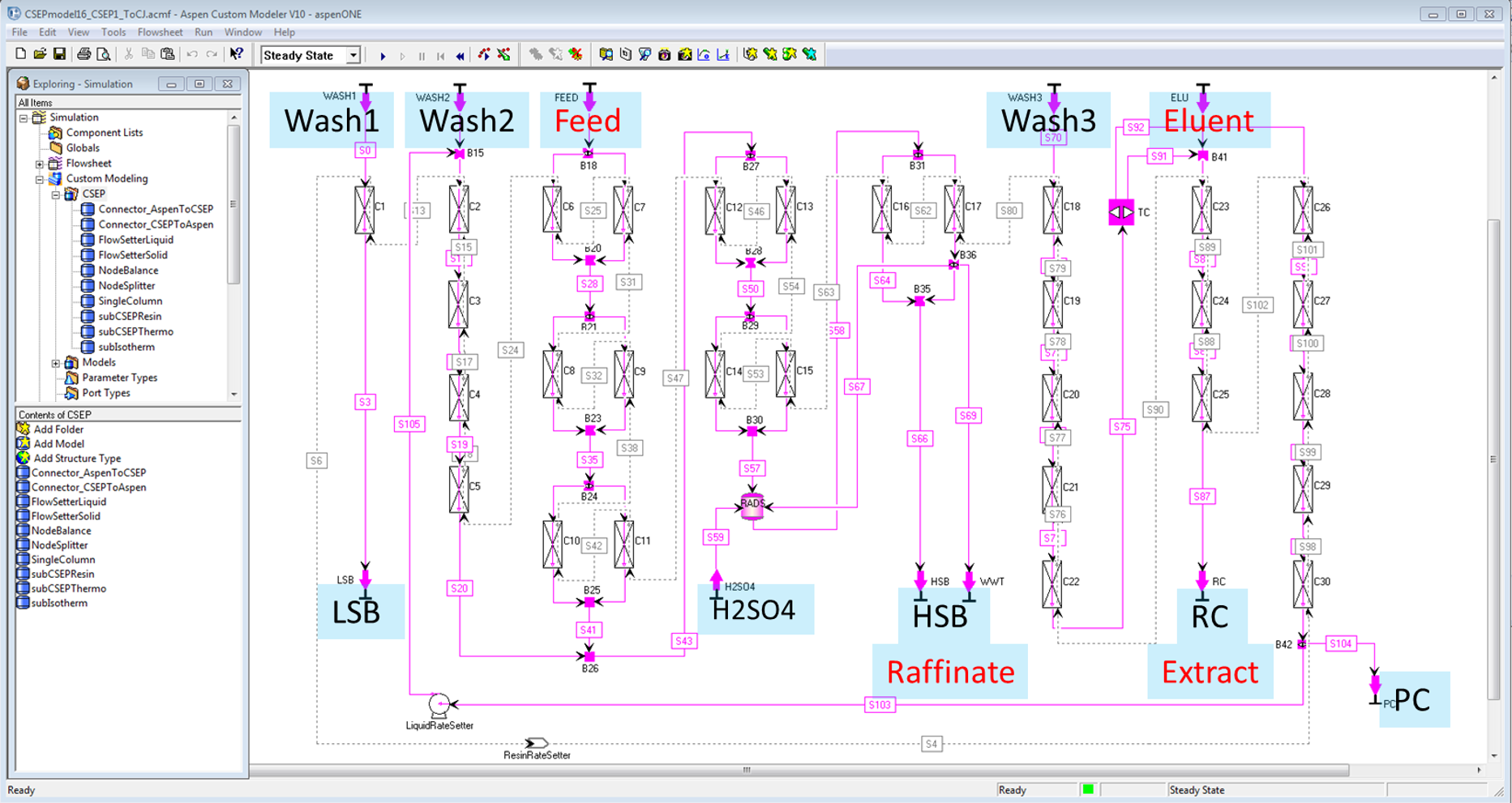The width and height of the screenshot is (1512, 803).
Task: Click Add Structure Type in contents pane
Action: [x=77, y=458]
